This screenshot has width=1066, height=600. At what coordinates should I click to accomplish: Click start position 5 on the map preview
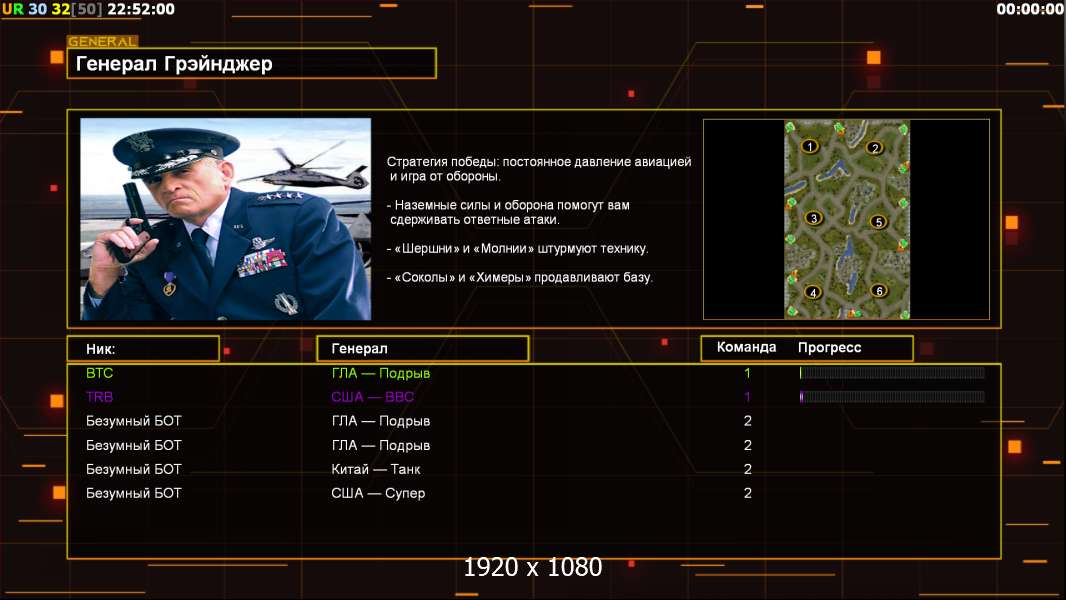[x=879, y=222]
